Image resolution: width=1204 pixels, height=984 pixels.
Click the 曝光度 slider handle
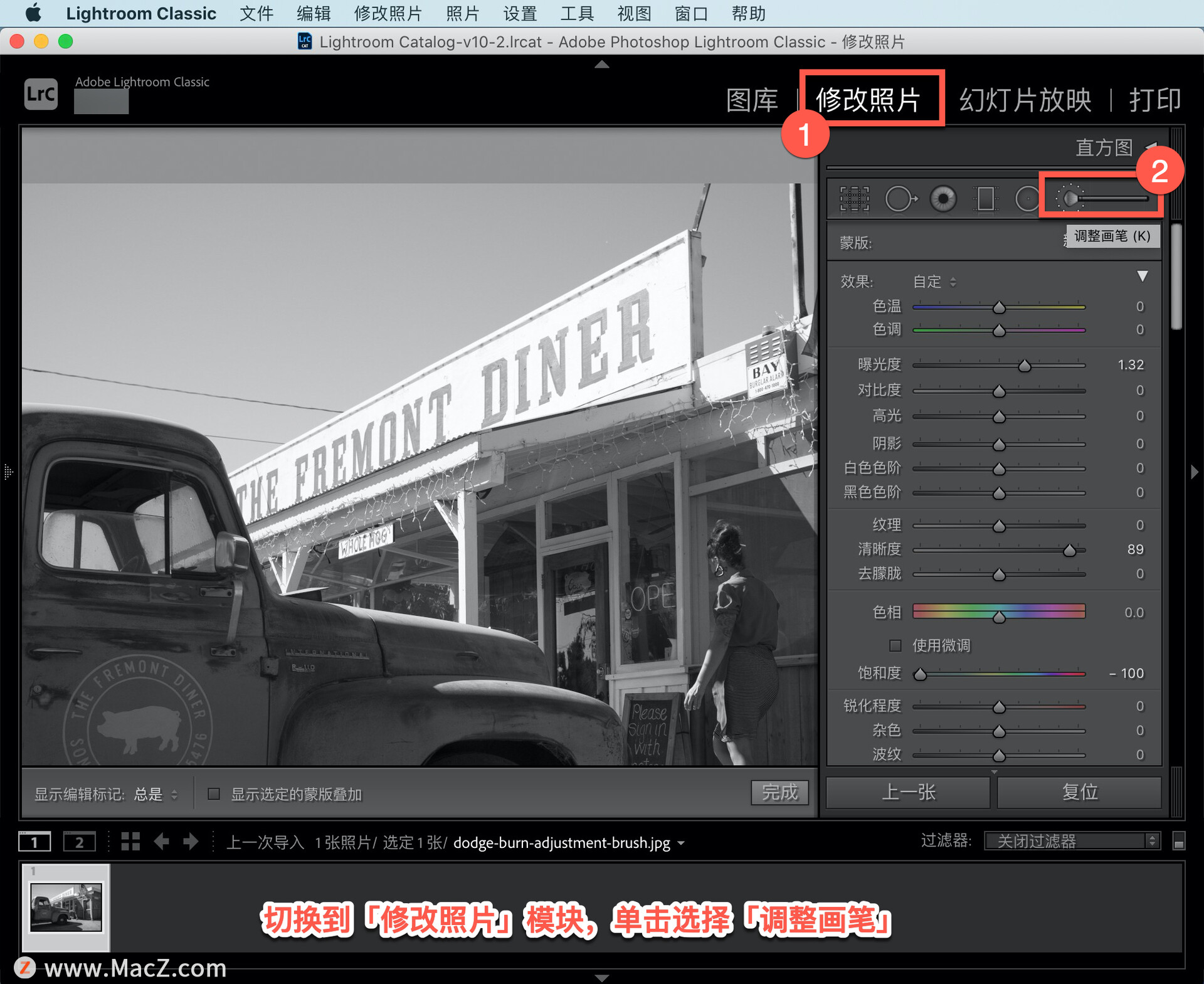[1025, 366]
